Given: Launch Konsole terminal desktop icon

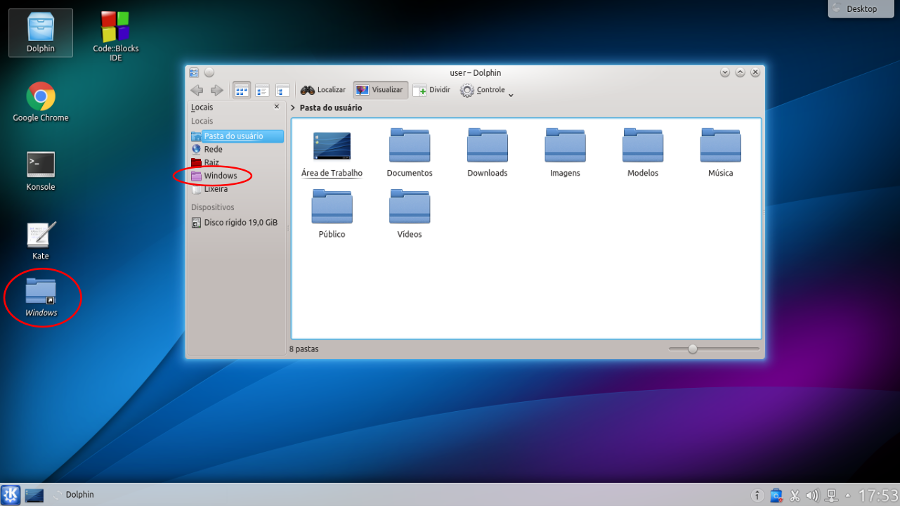Looking at the screenshot, I should (x=40, y=171).
